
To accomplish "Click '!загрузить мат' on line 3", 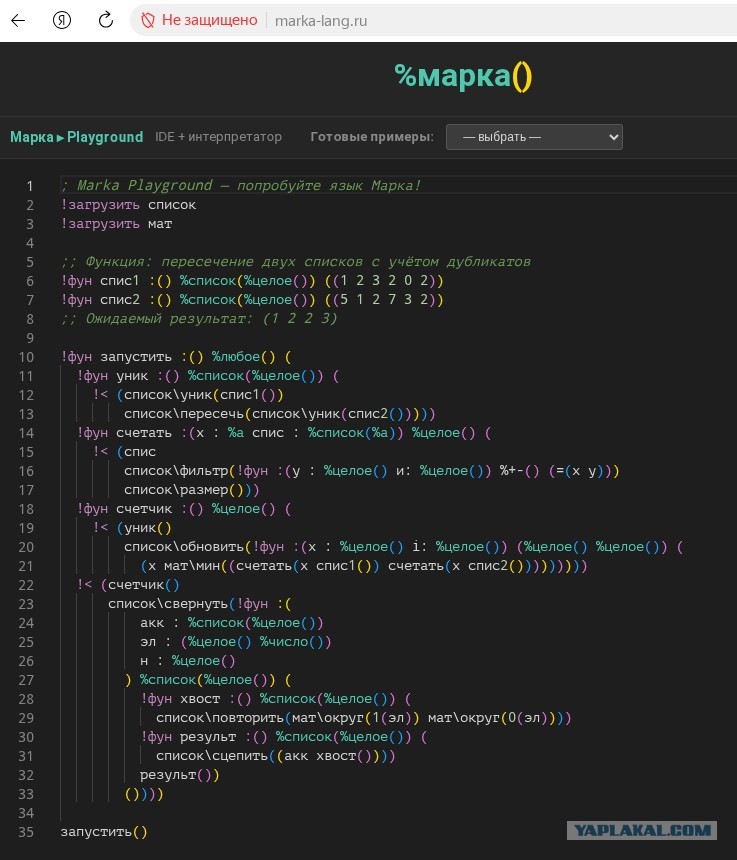I will [116, 224].
